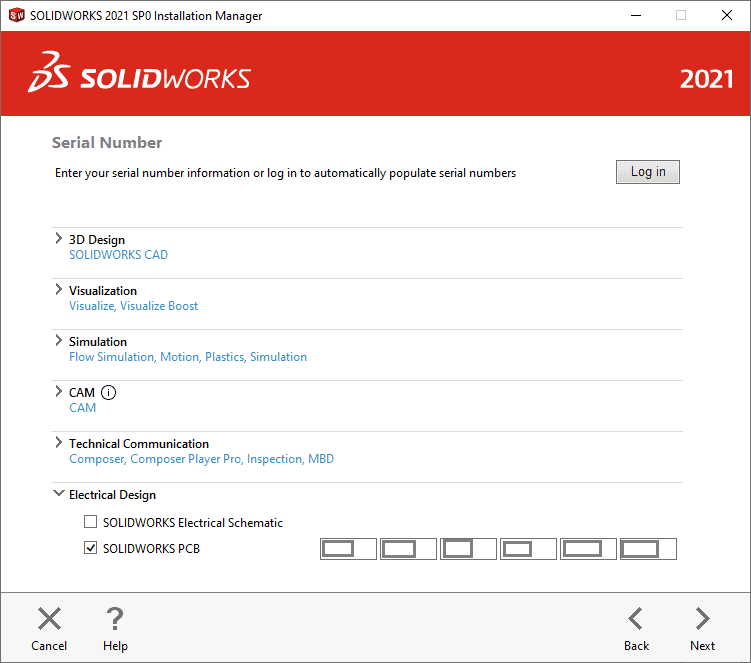Go back using the Back arrow
The image size is (751, 663).
pos(636,618)
